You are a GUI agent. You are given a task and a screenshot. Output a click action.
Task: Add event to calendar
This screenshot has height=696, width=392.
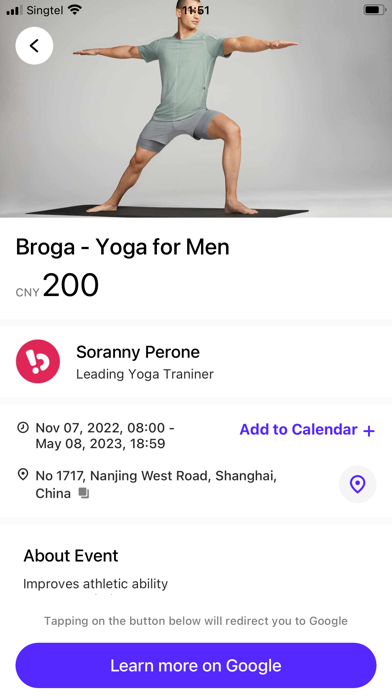coord(307,430)
